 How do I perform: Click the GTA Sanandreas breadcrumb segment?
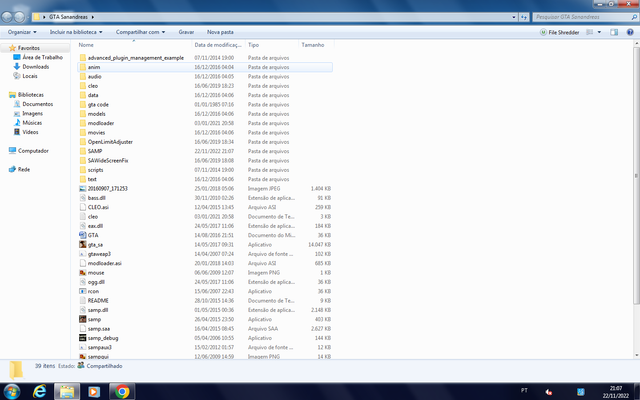pyautogui.click(x=68, y=17)
